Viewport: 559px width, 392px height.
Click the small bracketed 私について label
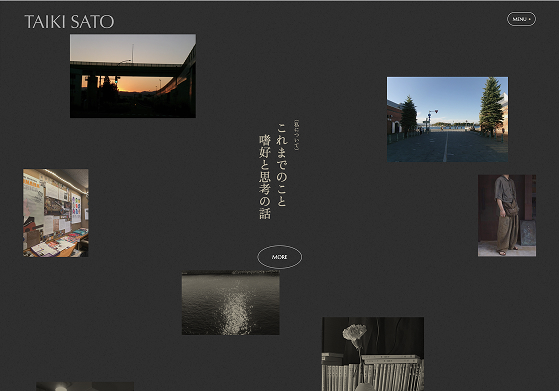[296, 135]
